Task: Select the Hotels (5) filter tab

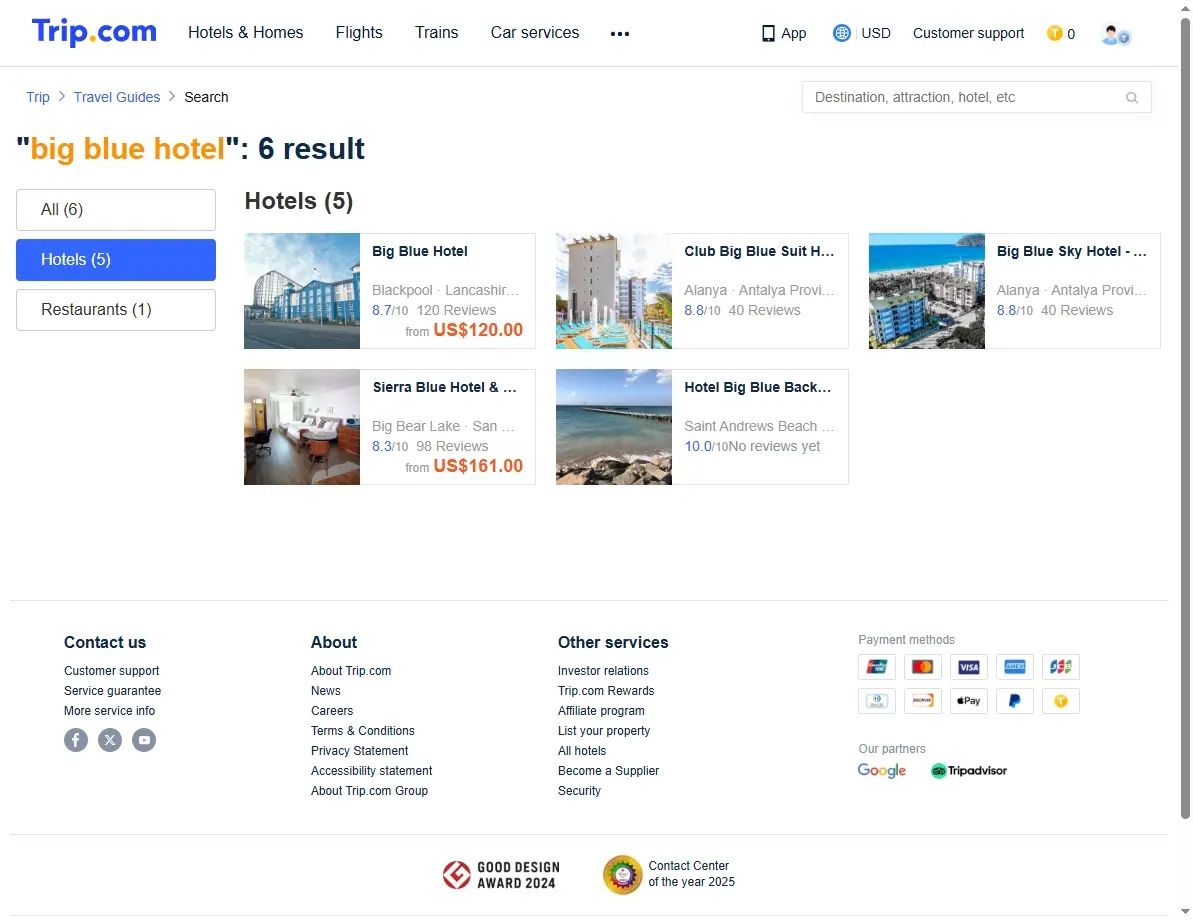Action: coord(116,260)
